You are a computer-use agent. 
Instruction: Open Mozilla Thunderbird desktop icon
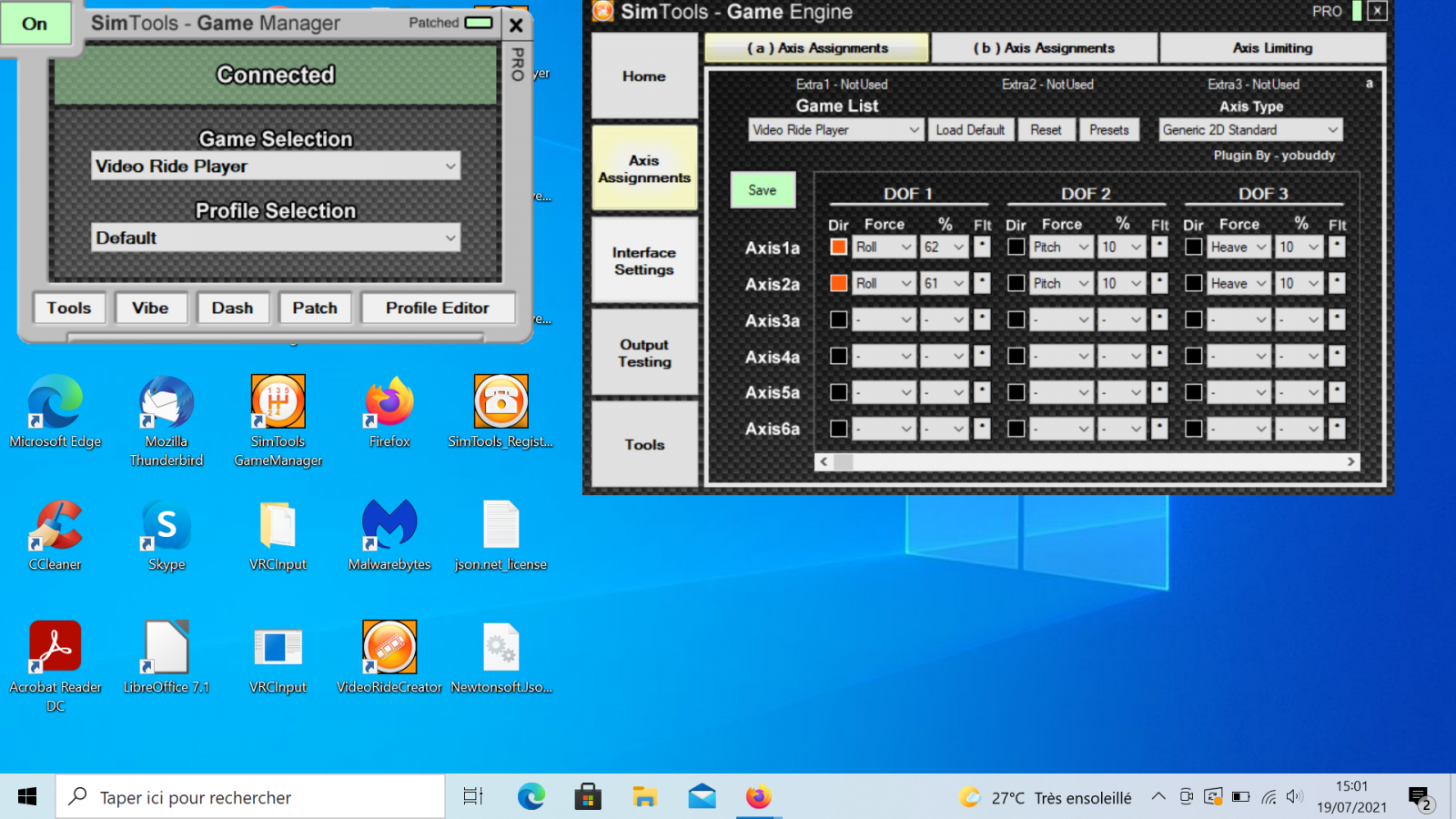click(x=167, y=403)
